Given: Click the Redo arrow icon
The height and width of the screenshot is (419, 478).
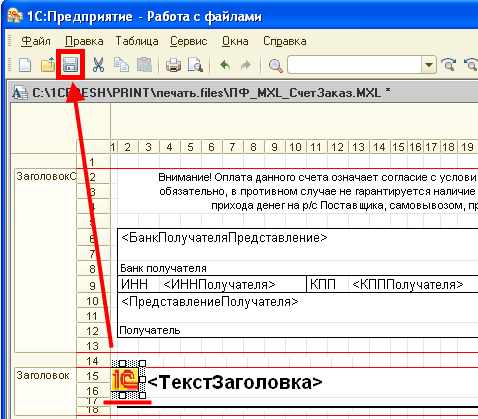Looking at the screenshot, I should (x=246, y=65).
